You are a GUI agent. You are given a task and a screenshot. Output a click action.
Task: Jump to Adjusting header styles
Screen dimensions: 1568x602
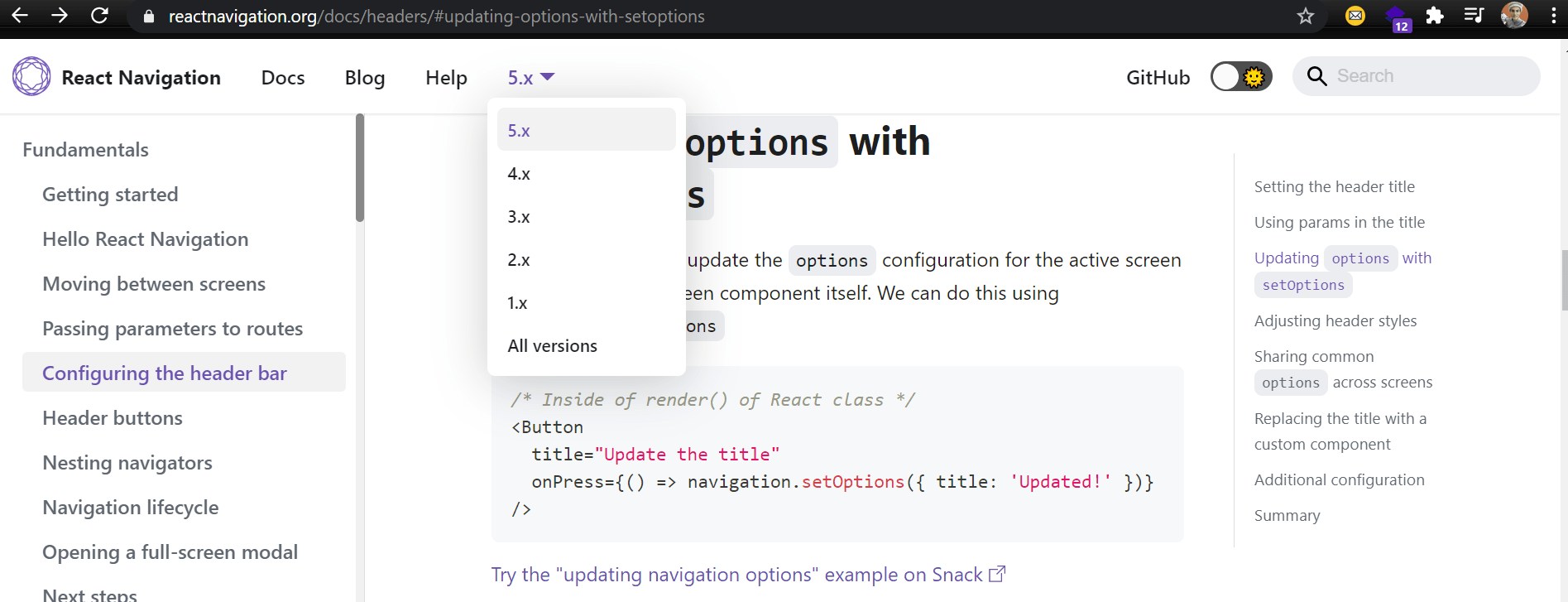pos(1335,320)
